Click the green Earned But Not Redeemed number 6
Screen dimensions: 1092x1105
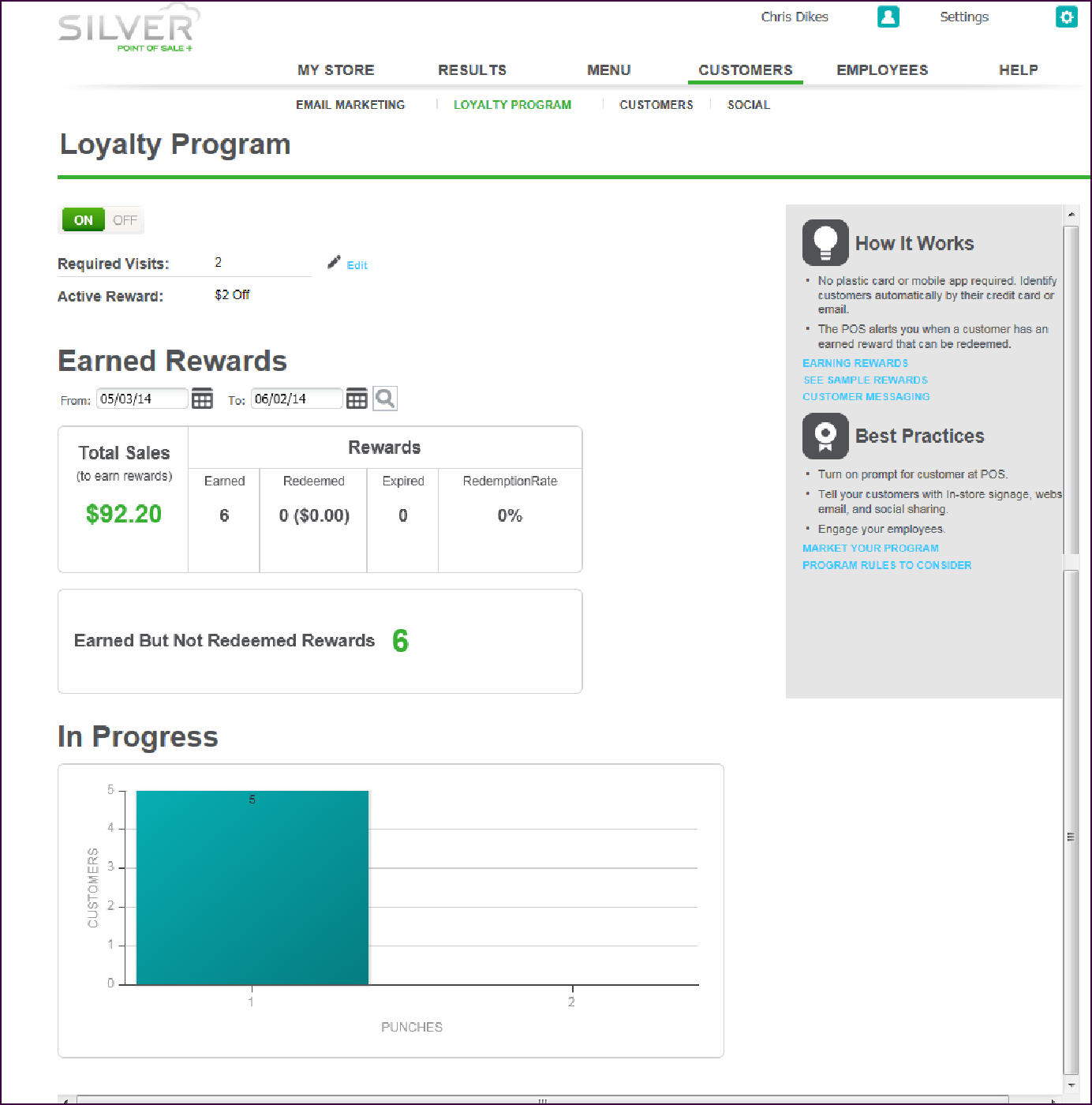pos(401,641)
